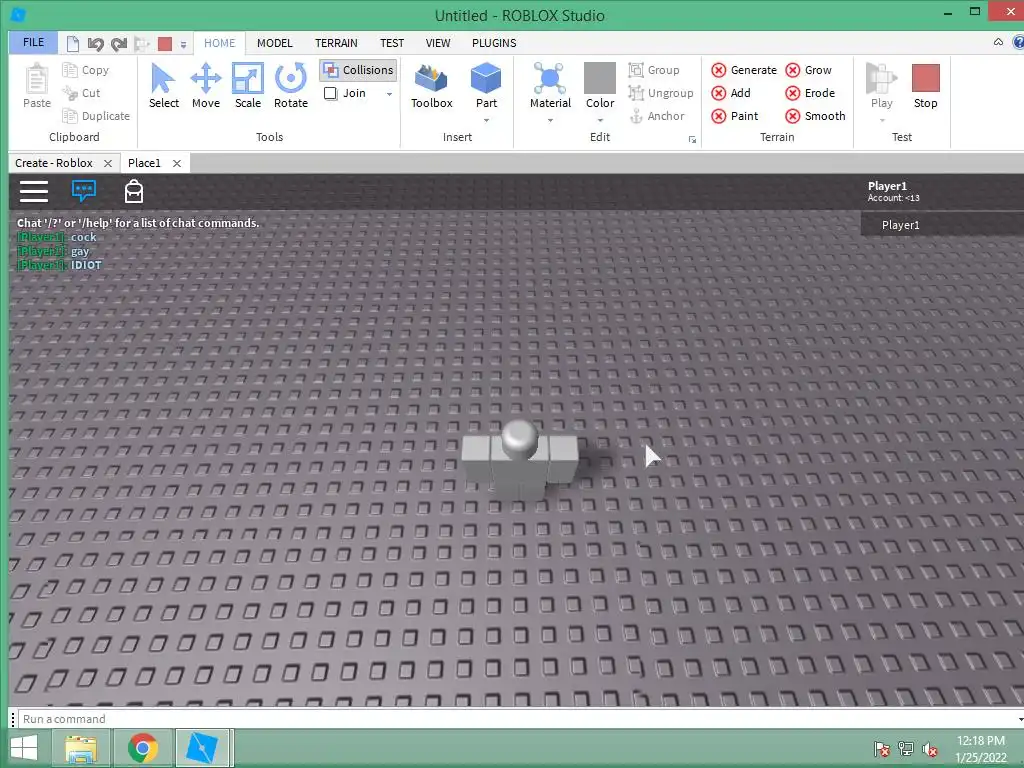Click Paint terrain

click(735, 116)
